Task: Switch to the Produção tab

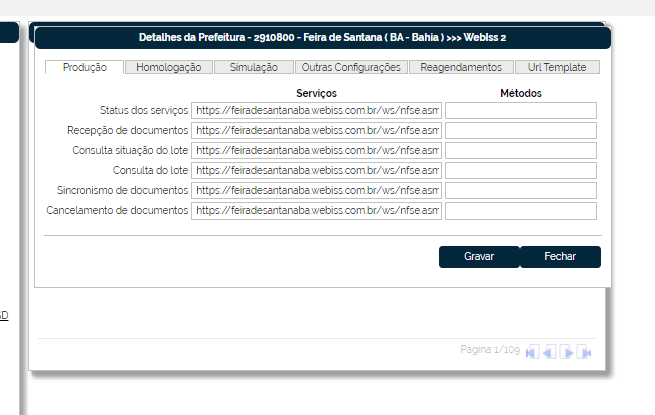Action: [x=84, y=67]
